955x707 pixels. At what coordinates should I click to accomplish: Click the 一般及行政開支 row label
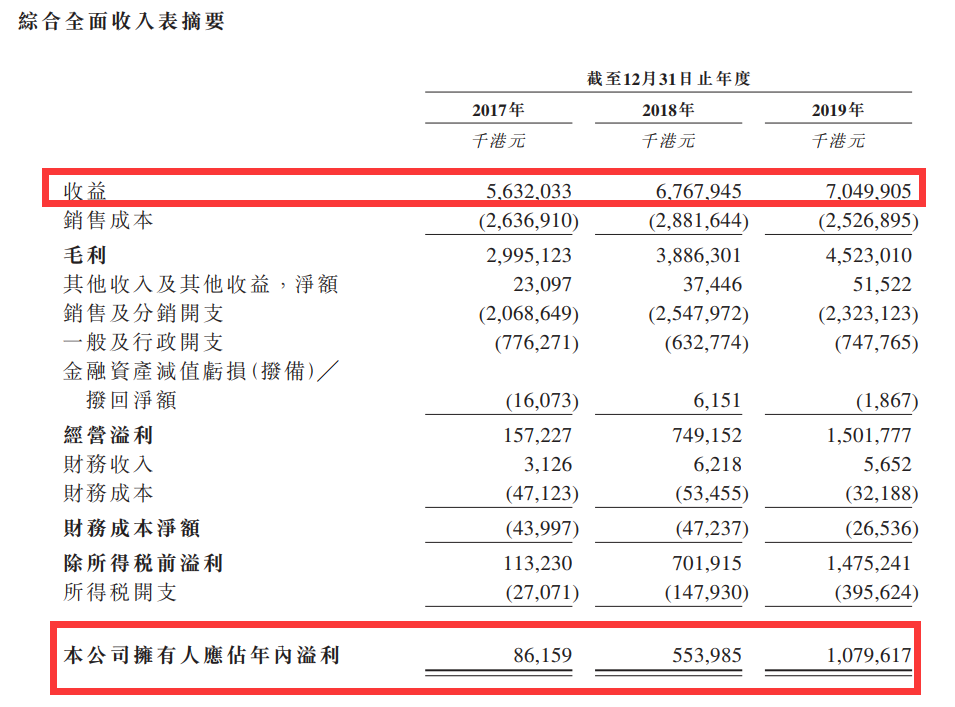tap(143, 342)
